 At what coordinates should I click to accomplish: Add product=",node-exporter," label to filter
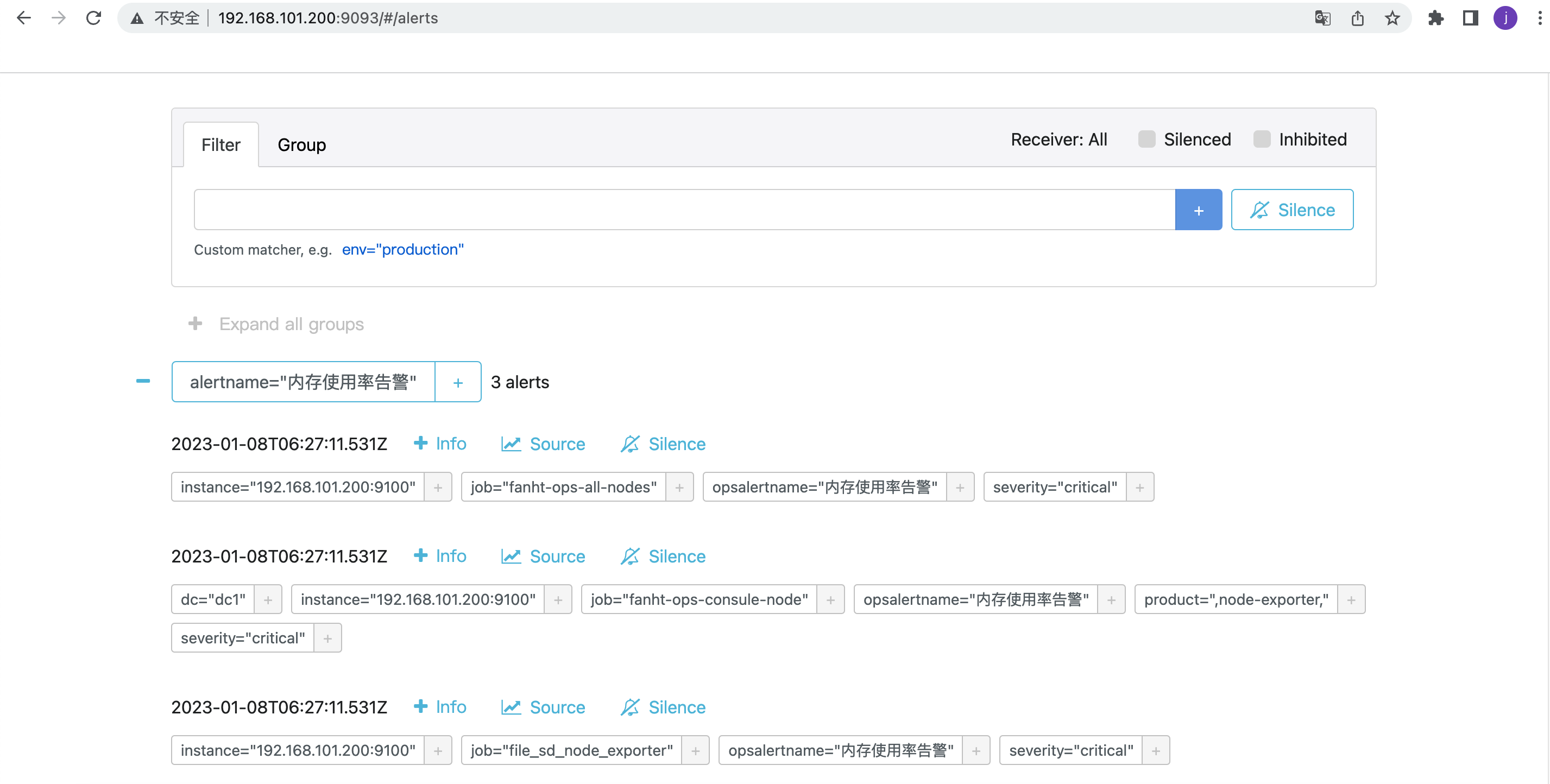(1351, 599)
